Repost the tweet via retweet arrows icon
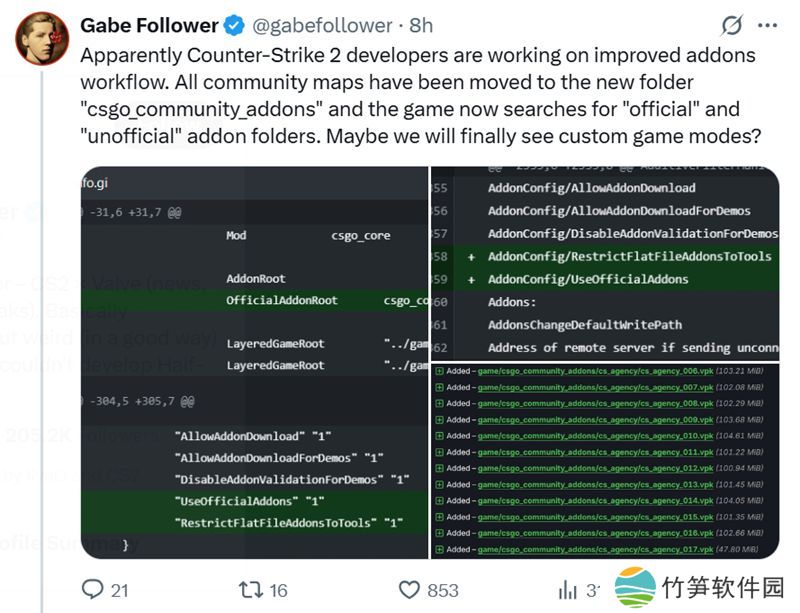 (x=250, y=589)
